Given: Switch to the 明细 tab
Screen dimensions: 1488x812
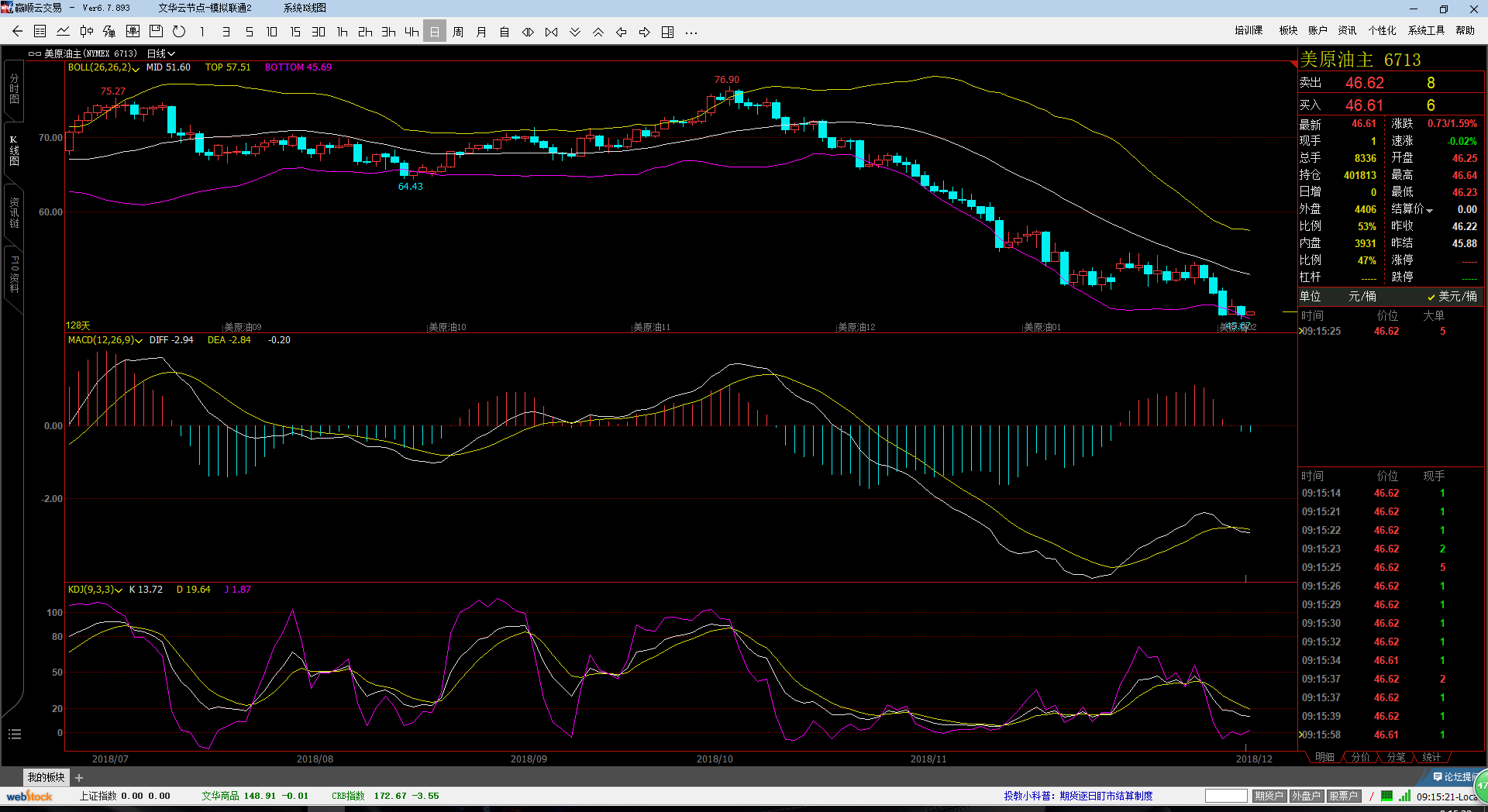Looking at the screenshot, I should [x=1324, y=757].
